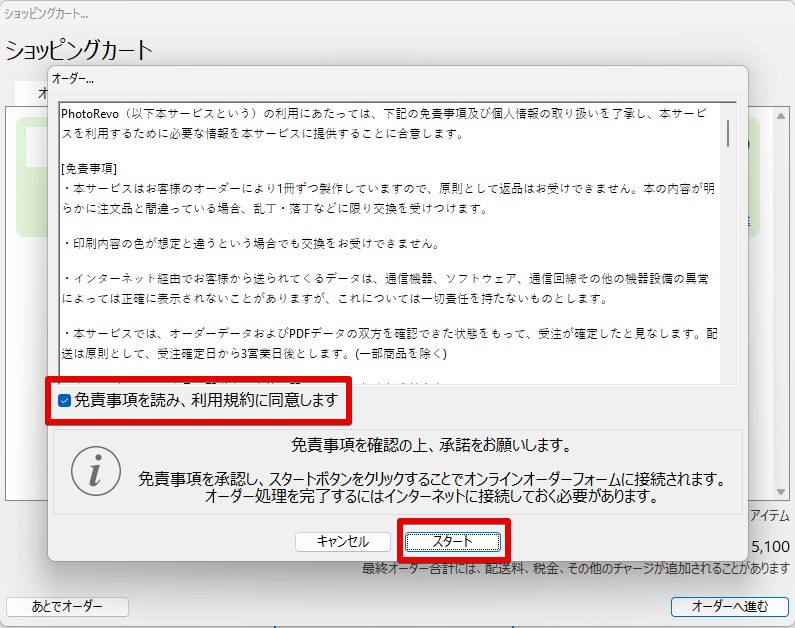Click the あとでオーダー button
Viewport: 795px width, 628px height.
click(68, 607)
